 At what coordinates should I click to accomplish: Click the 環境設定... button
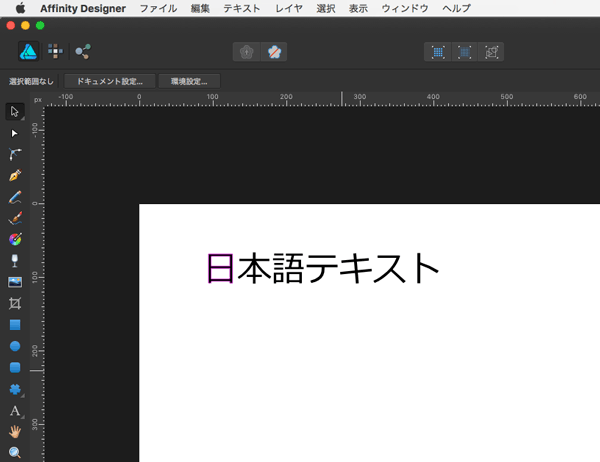189,81
